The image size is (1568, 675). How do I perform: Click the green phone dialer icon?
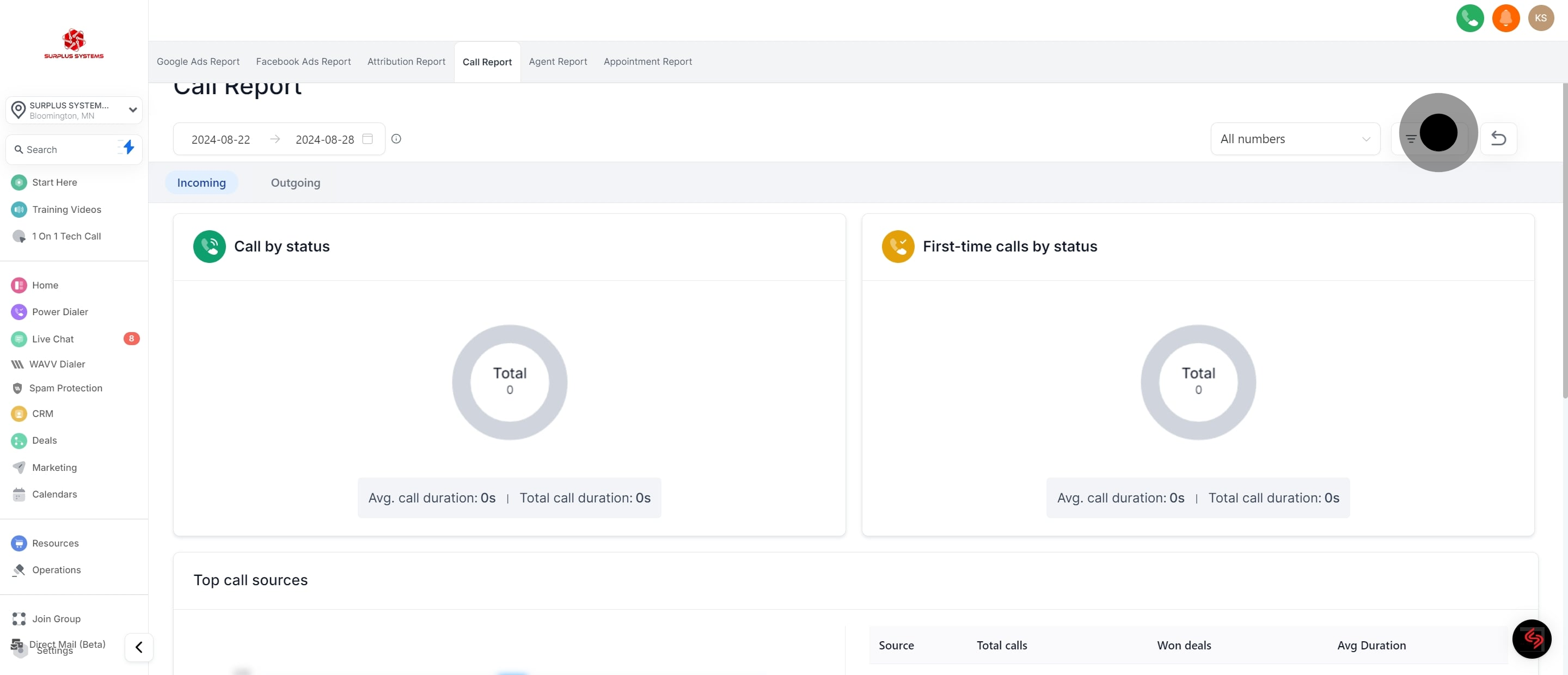1469,19
